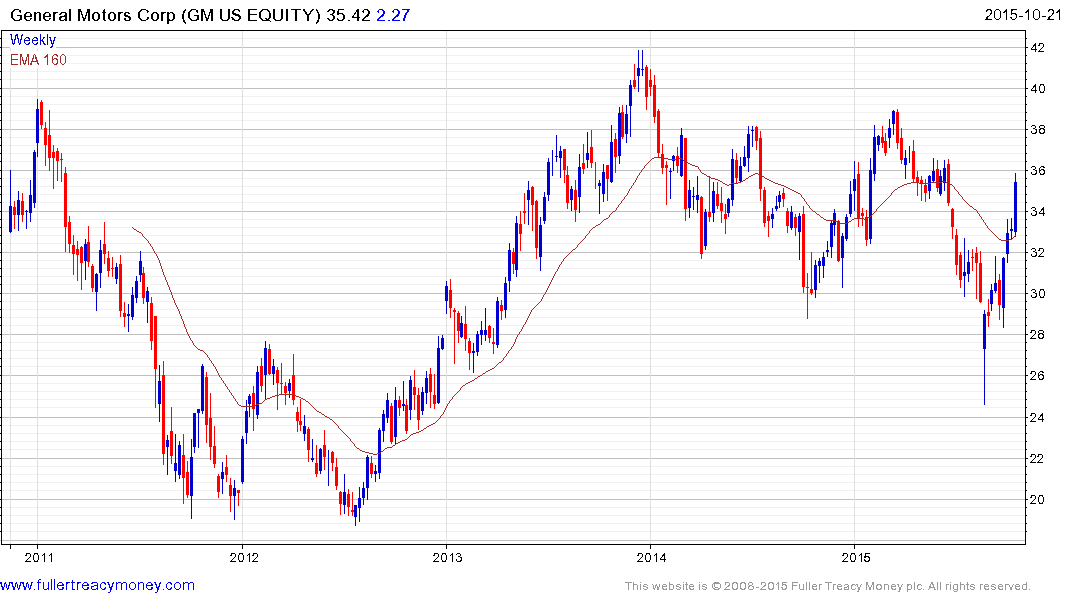Screen dimensions: 1075x600
Task: Click the 30 price axis label
Action: click(x=1038, y=293)
